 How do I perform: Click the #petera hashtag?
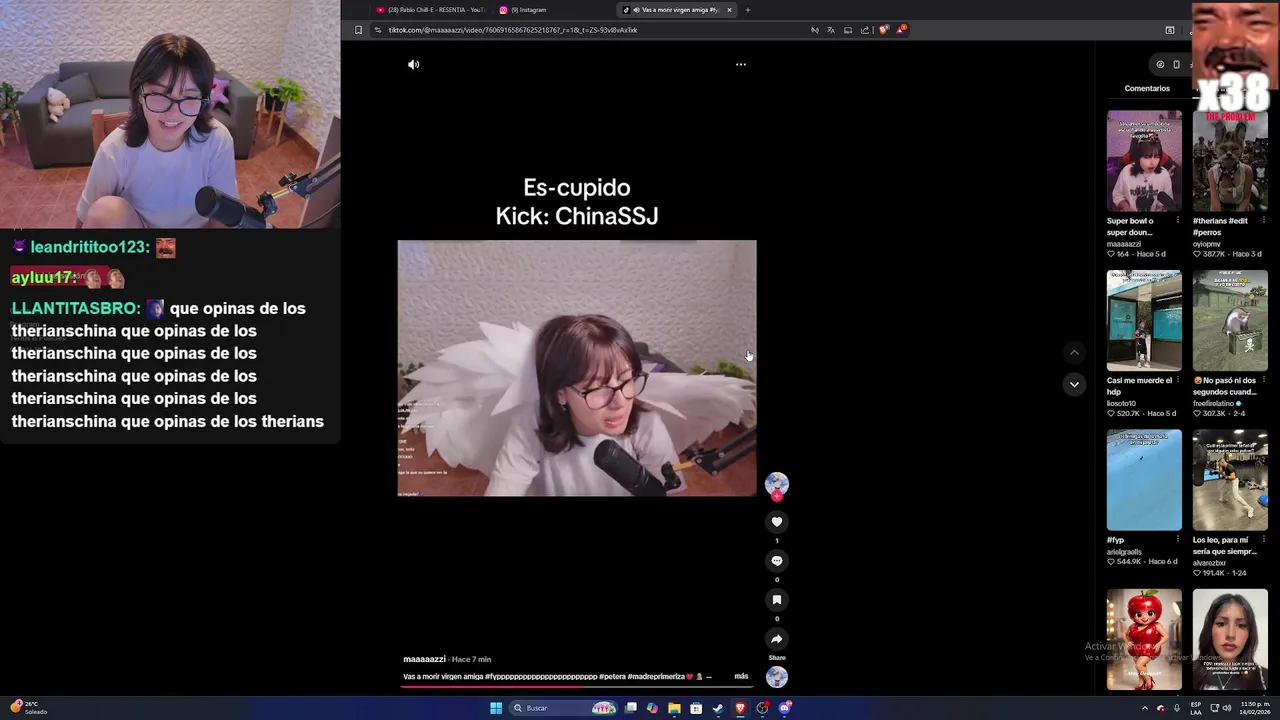(x=611, y=677)
